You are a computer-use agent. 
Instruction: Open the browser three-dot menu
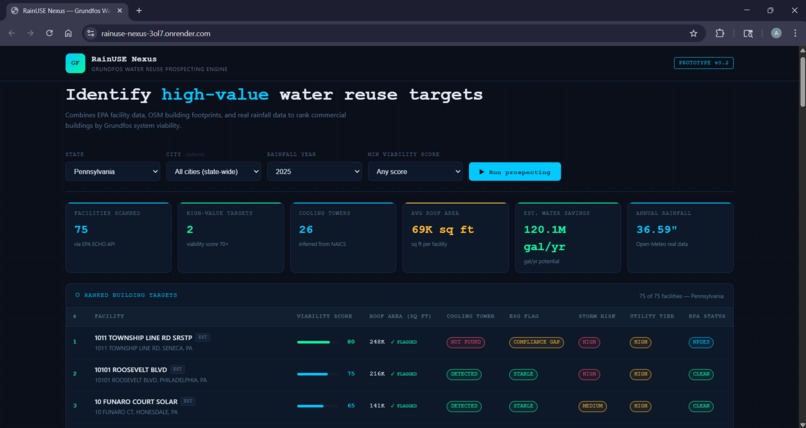point(795,33)
